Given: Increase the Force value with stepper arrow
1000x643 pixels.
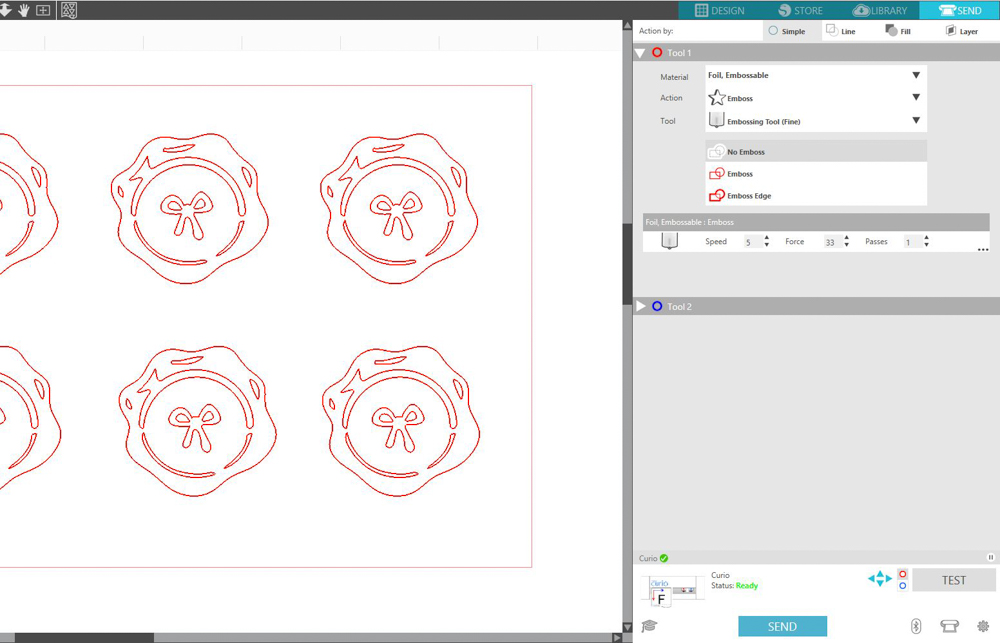Looking at the screenshot, I should [x=846, y=238].
